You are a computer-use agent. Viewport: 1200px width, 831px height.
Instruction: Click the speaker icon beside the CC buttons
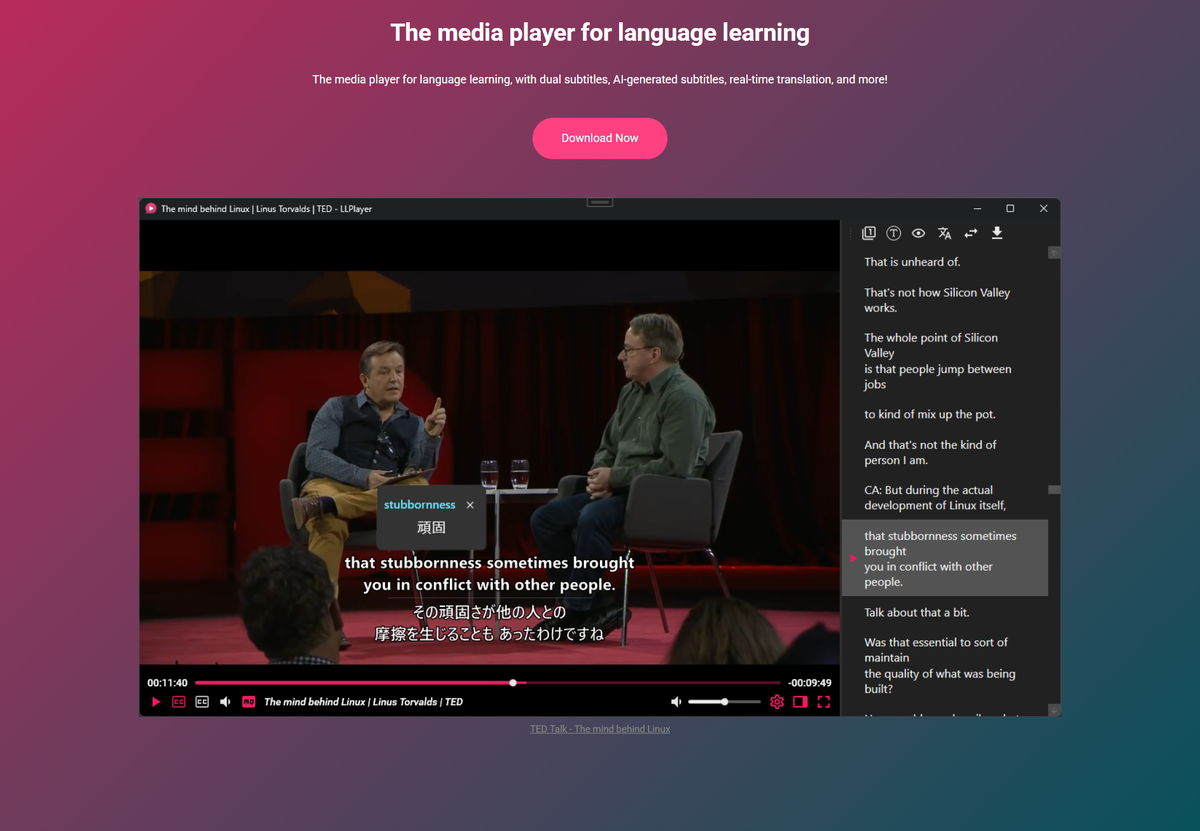(225, 702)
